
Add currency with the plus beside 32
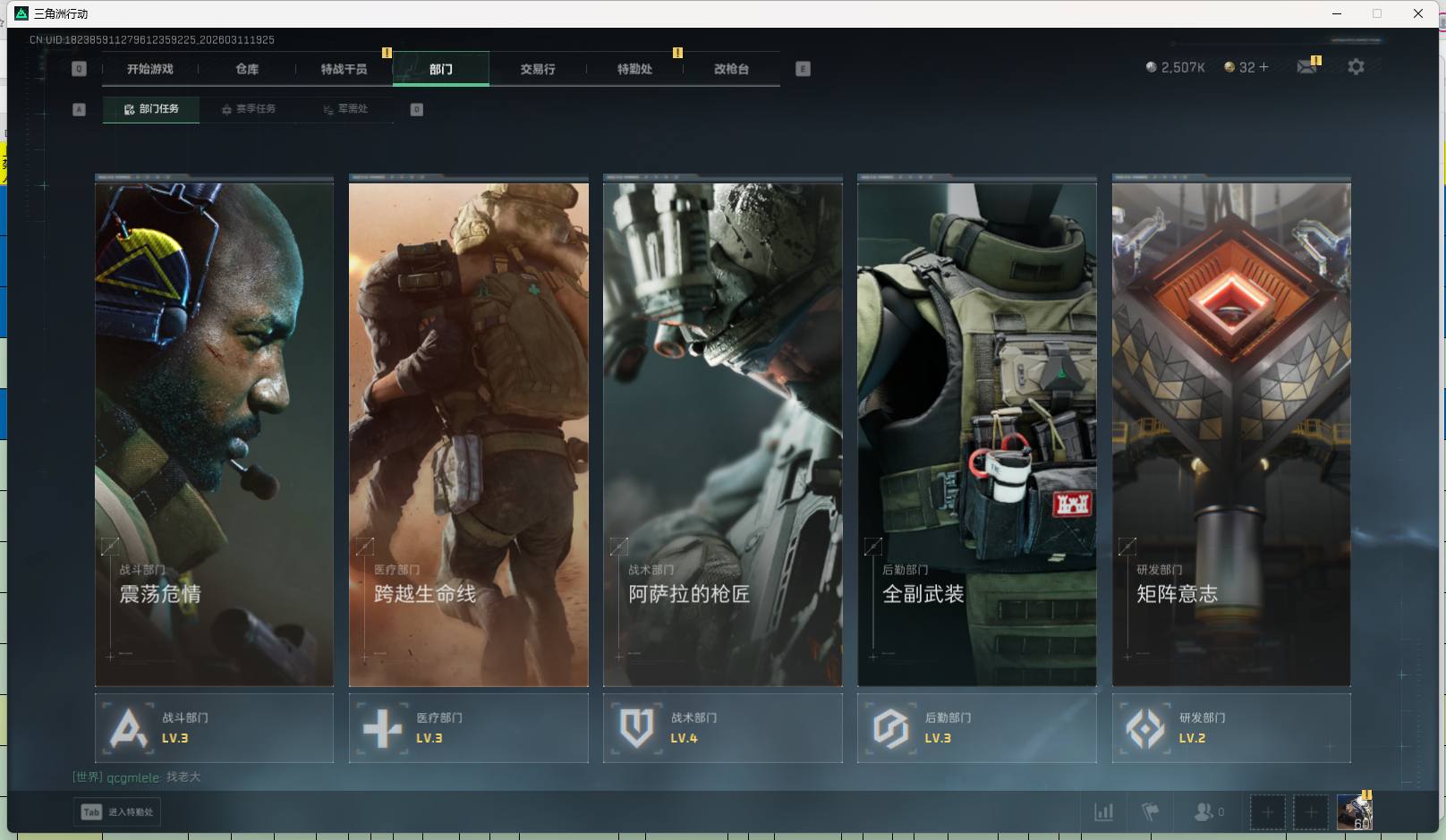(x=1263, y=67)
